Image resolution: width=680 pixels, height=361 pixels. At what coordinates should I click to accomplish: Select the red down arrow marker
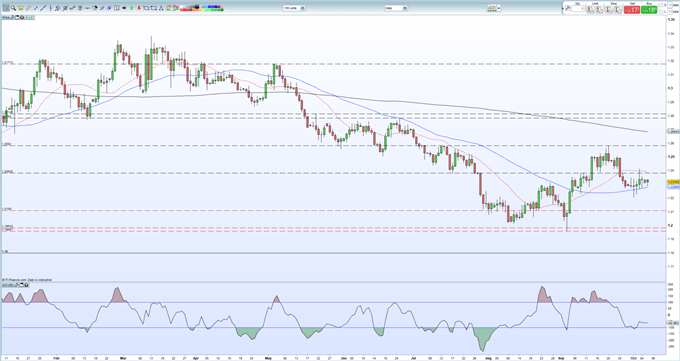click(x=139, y=8)
